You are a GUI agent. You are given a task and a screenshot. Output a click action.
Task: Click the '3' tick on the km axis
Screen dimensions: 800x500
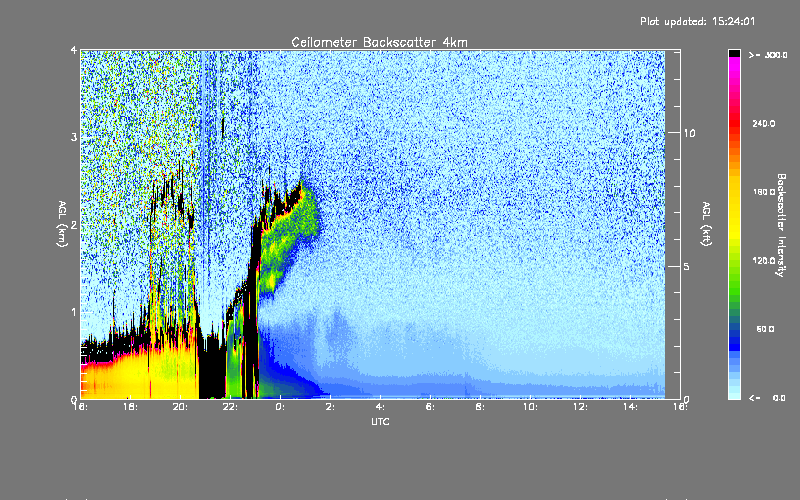pos(74,138)
